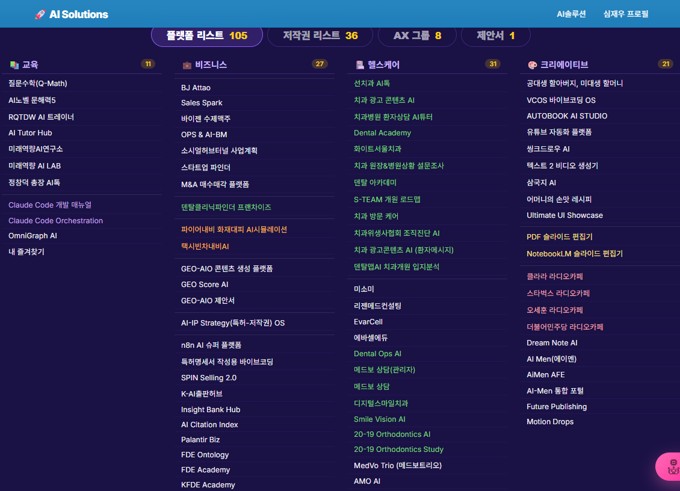Open VCOS 바이브코딩 OS
This screenshot has height=491, width=680.
point(561,100)
